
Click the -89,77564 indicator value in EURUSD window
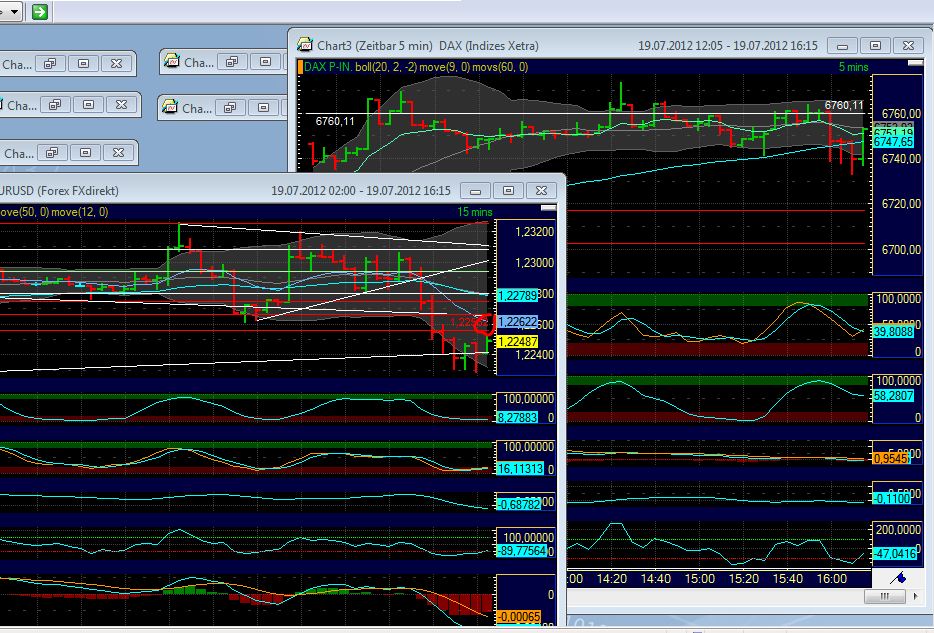tap(521, 551)
